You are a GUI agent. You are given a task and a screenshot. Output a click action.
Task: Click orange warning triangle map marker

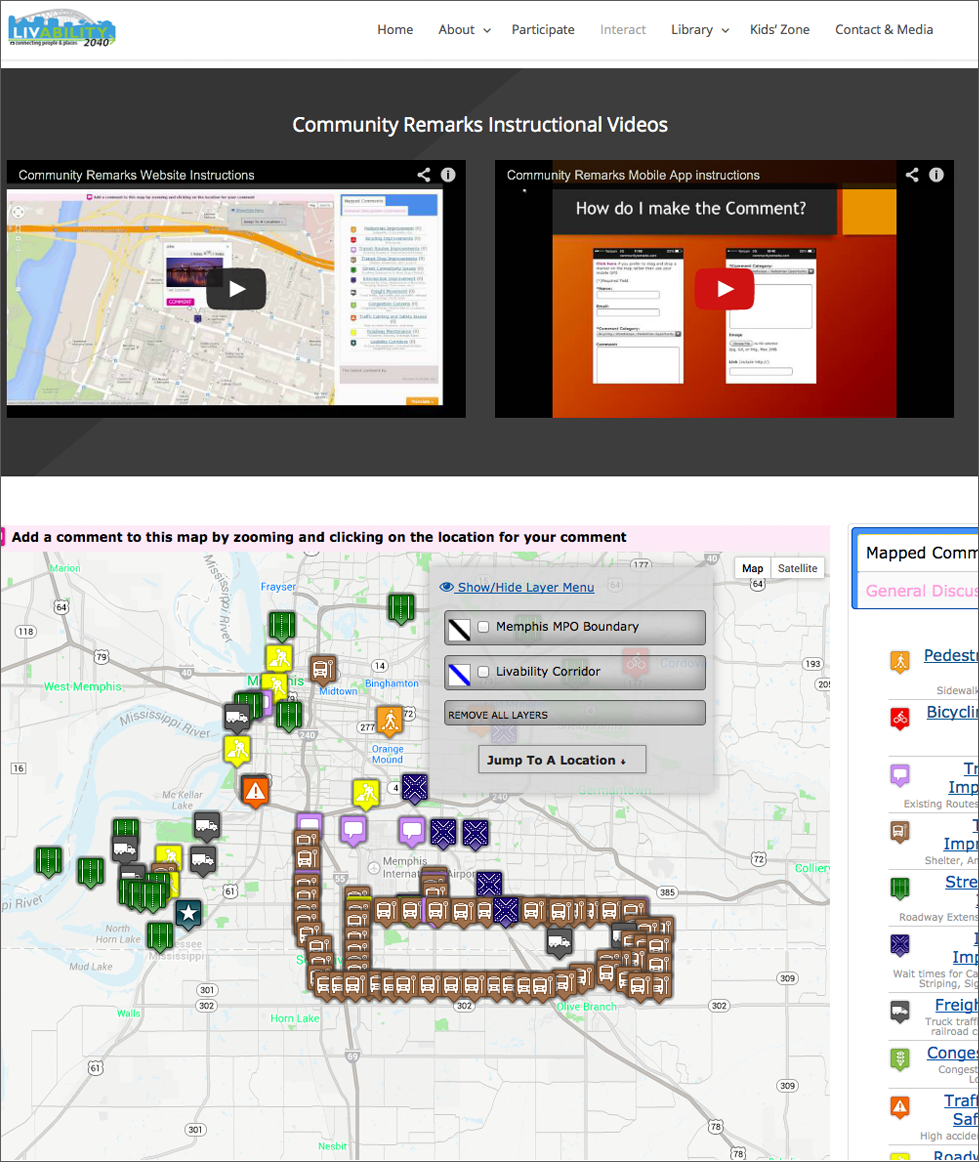(255, 791)
